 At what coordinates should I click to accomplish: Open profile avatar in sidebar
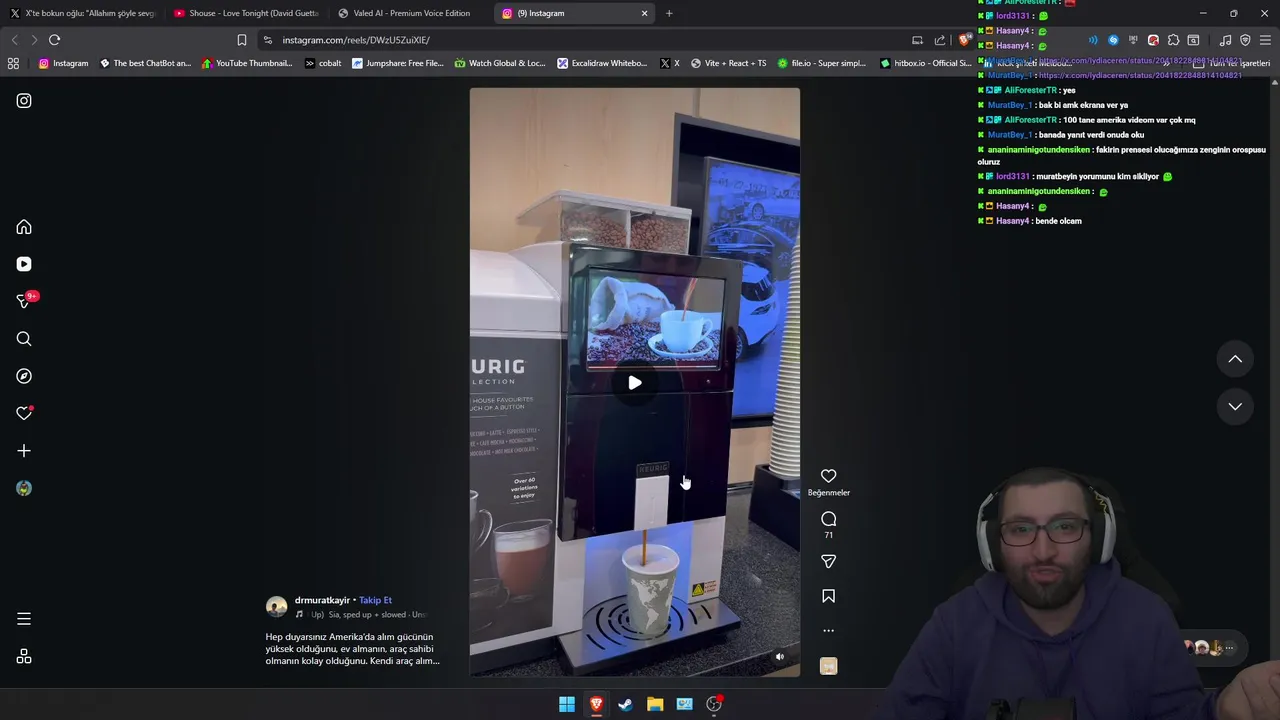point(24,488)
